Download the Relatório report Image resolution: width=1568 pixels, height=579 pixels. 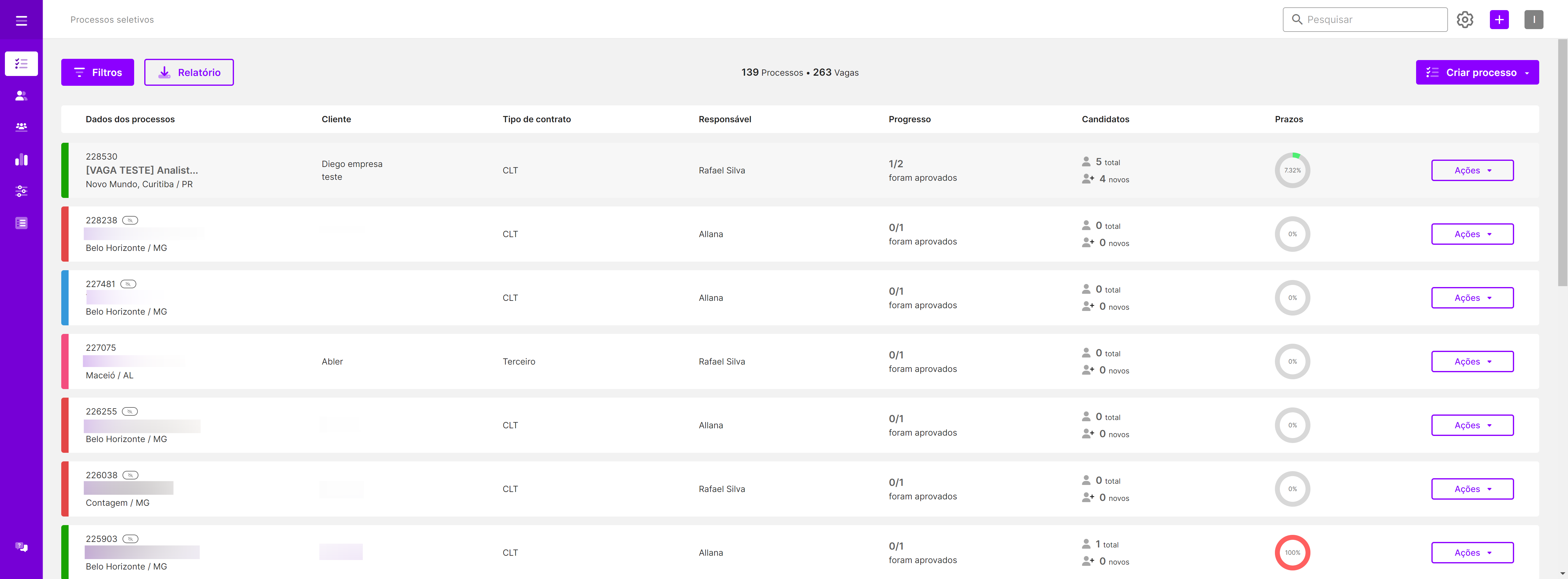point(189,72)
